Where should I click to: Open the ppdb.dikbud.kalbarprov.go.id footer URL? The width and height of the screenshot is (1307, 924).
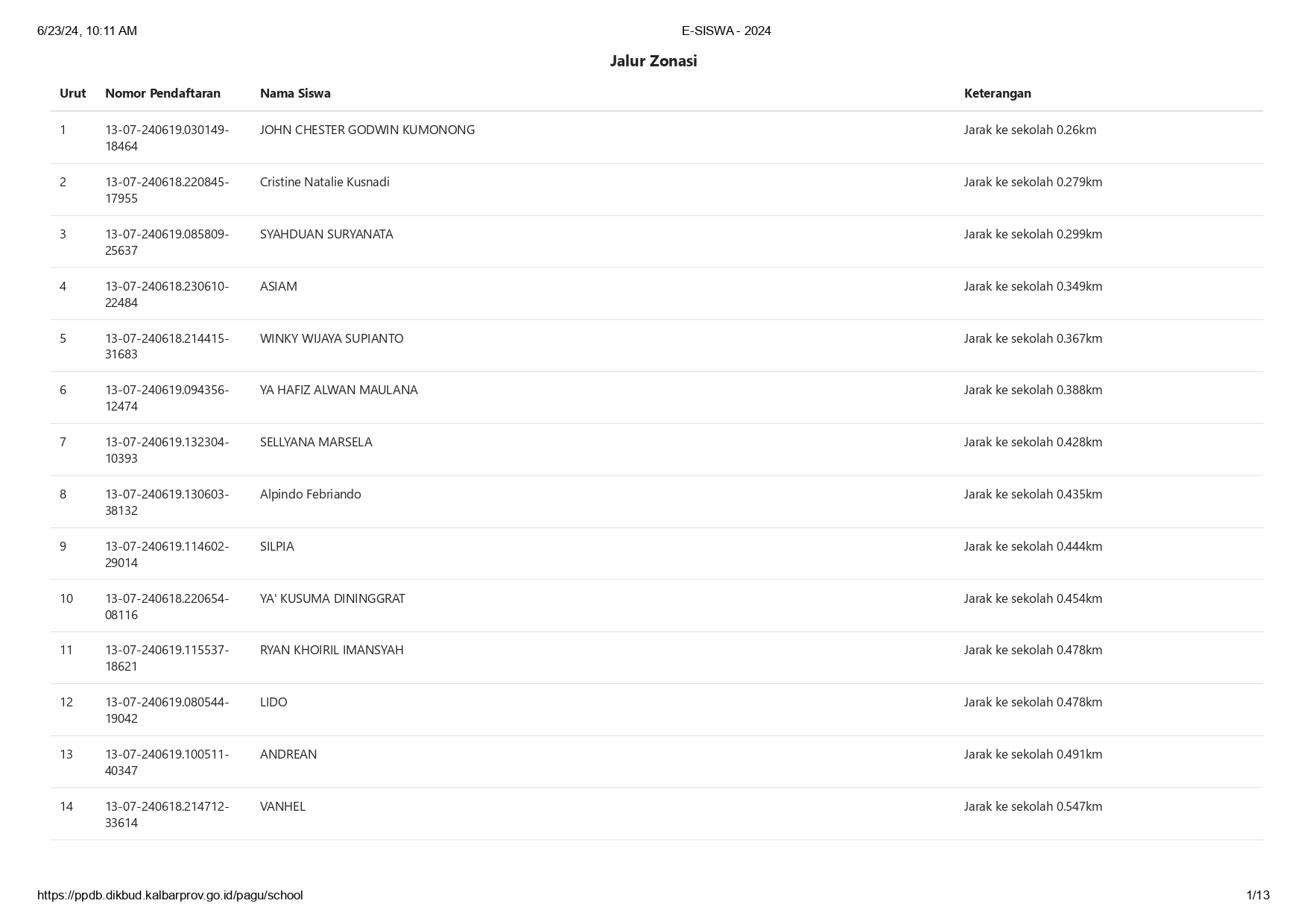170,895
